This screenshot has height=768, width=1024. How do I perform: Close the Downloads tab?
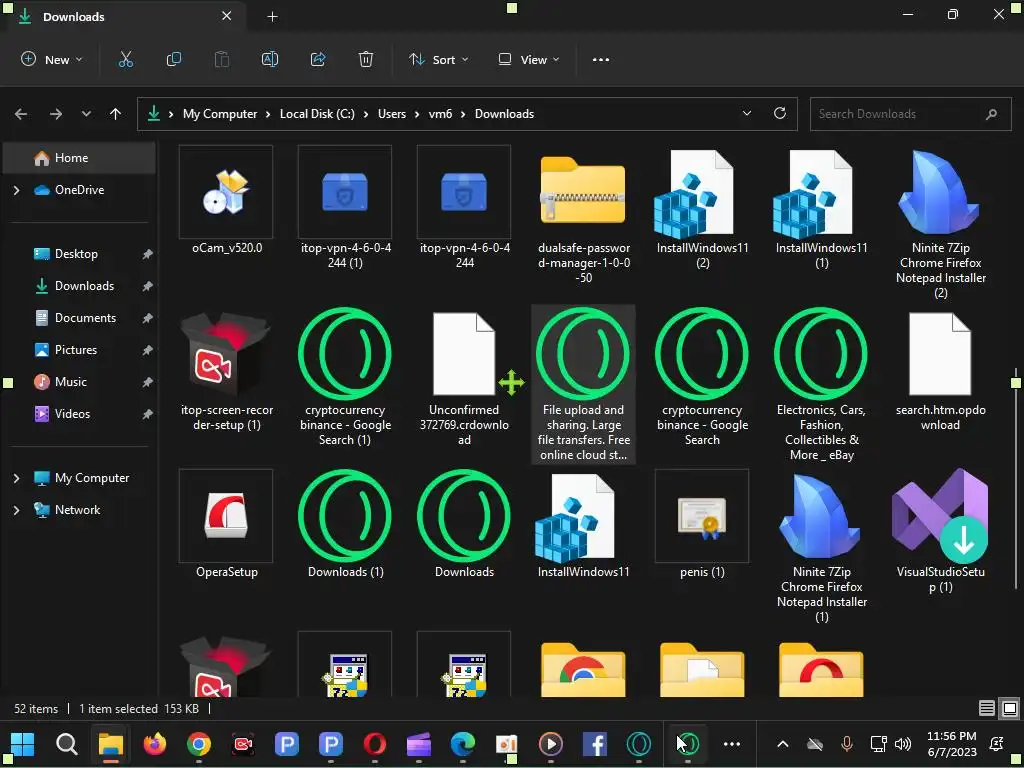click(226, 16)
